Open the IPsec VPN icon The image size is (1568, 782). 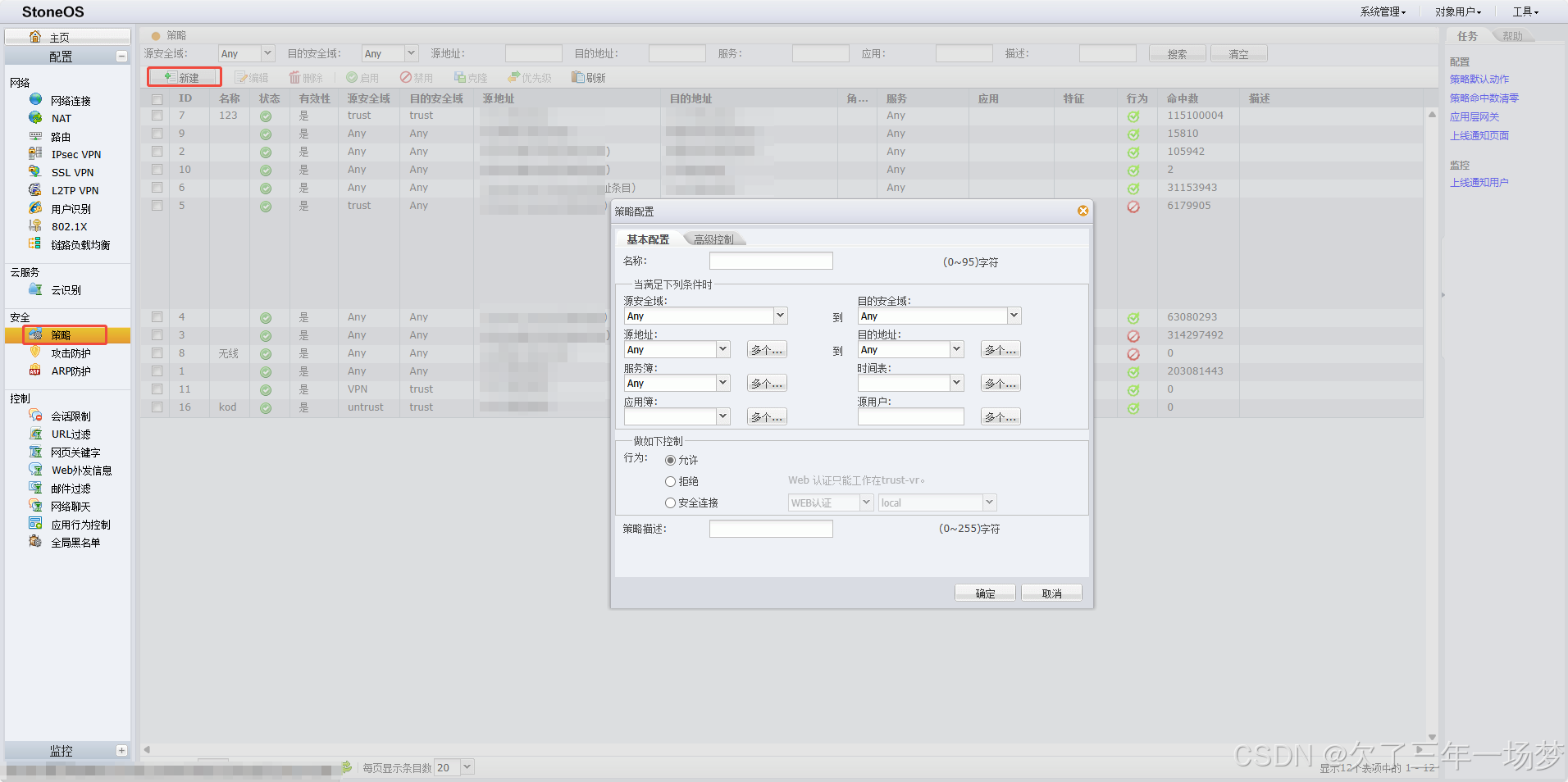[35, 154]
